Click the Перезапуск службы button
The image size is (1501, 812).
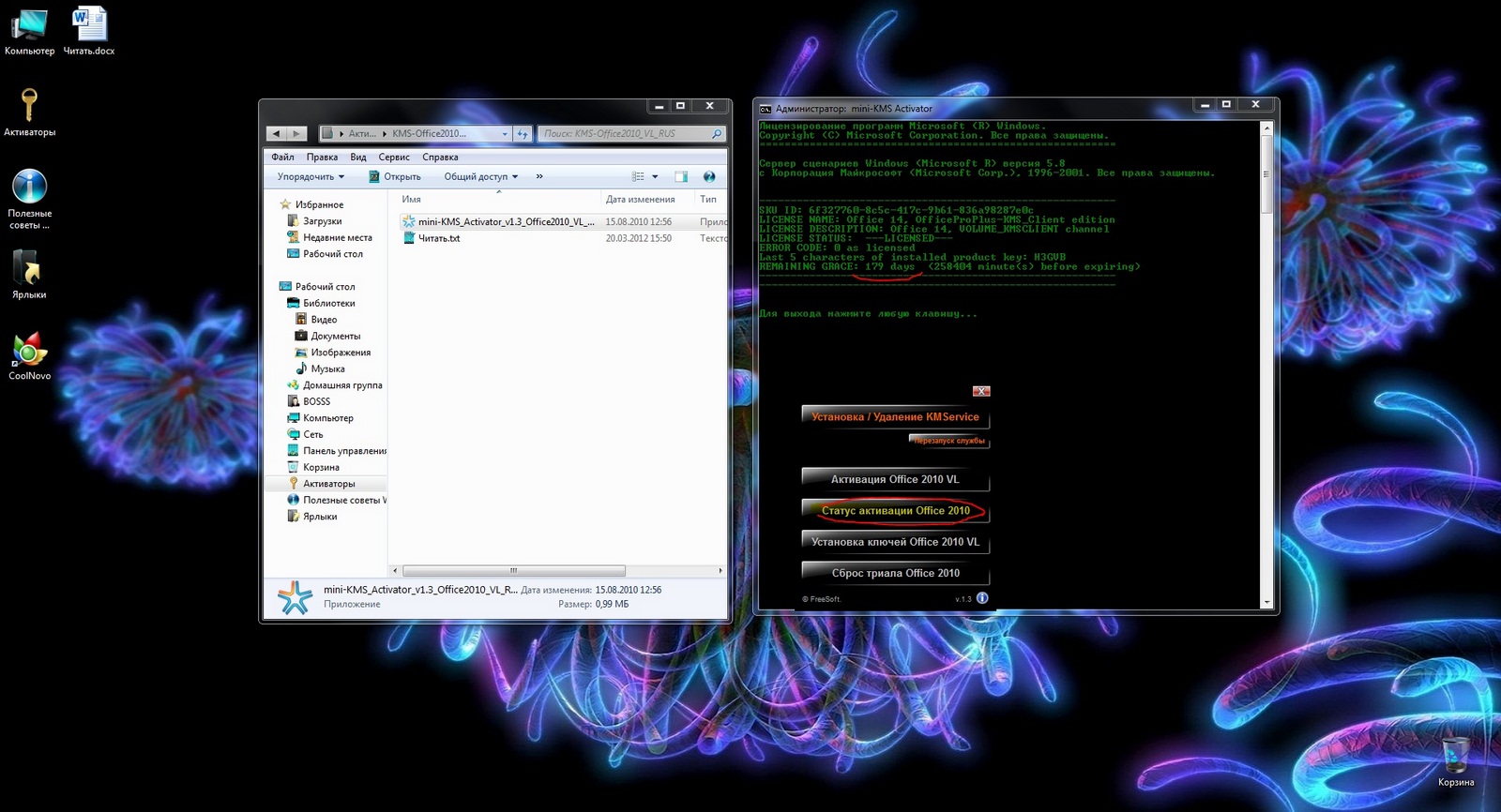point(949,441)
